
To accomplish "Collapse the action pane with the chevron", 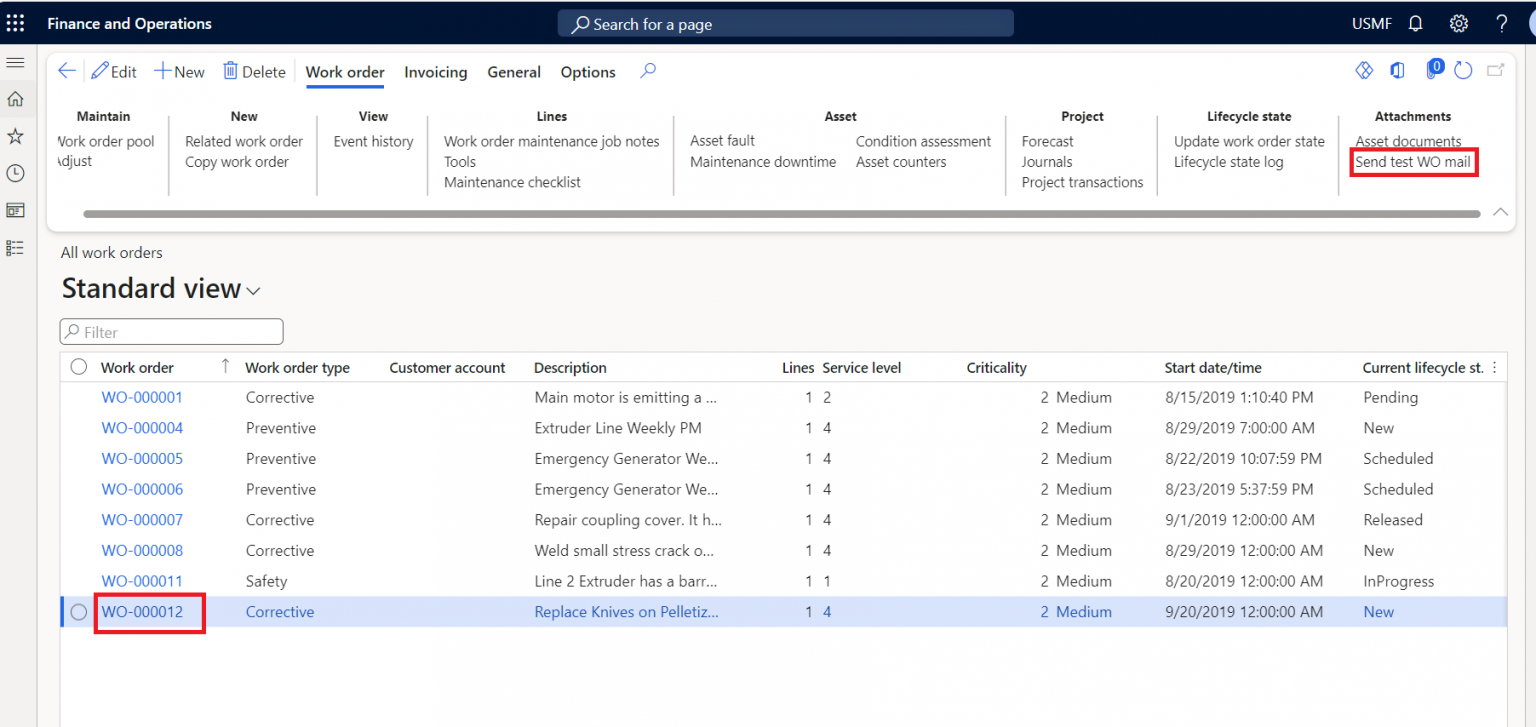I will 1500,211.
